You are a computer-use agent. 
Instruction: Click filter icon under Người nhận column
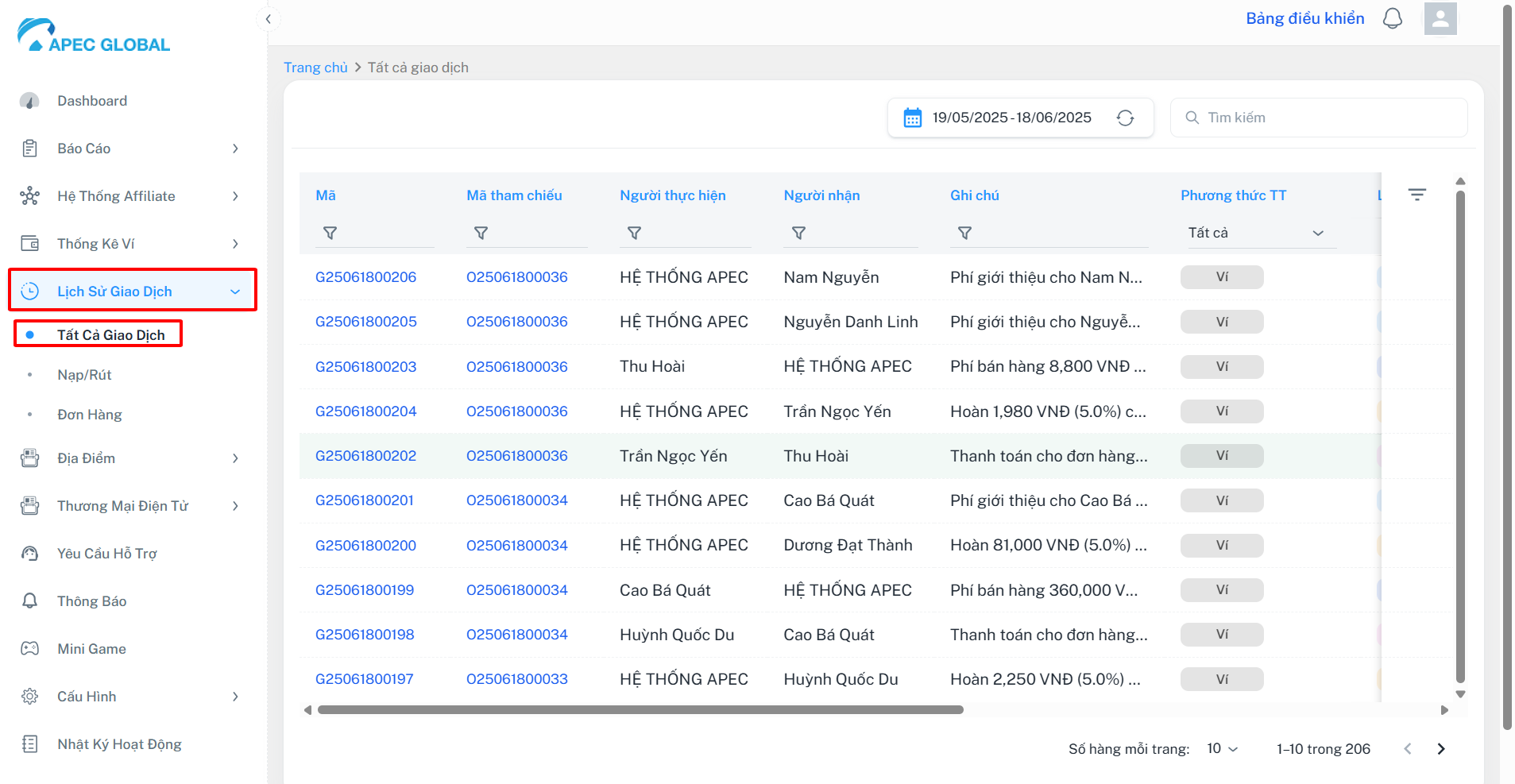(798, 233)
